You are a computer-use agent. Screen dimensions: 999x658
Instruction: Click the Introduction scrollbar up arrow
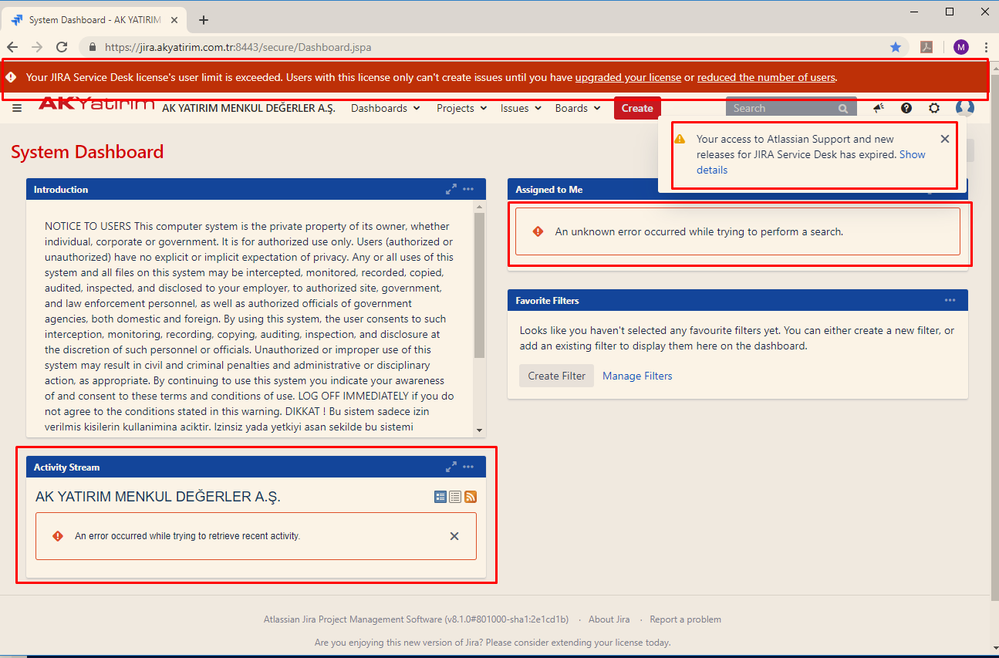(480, 208)
